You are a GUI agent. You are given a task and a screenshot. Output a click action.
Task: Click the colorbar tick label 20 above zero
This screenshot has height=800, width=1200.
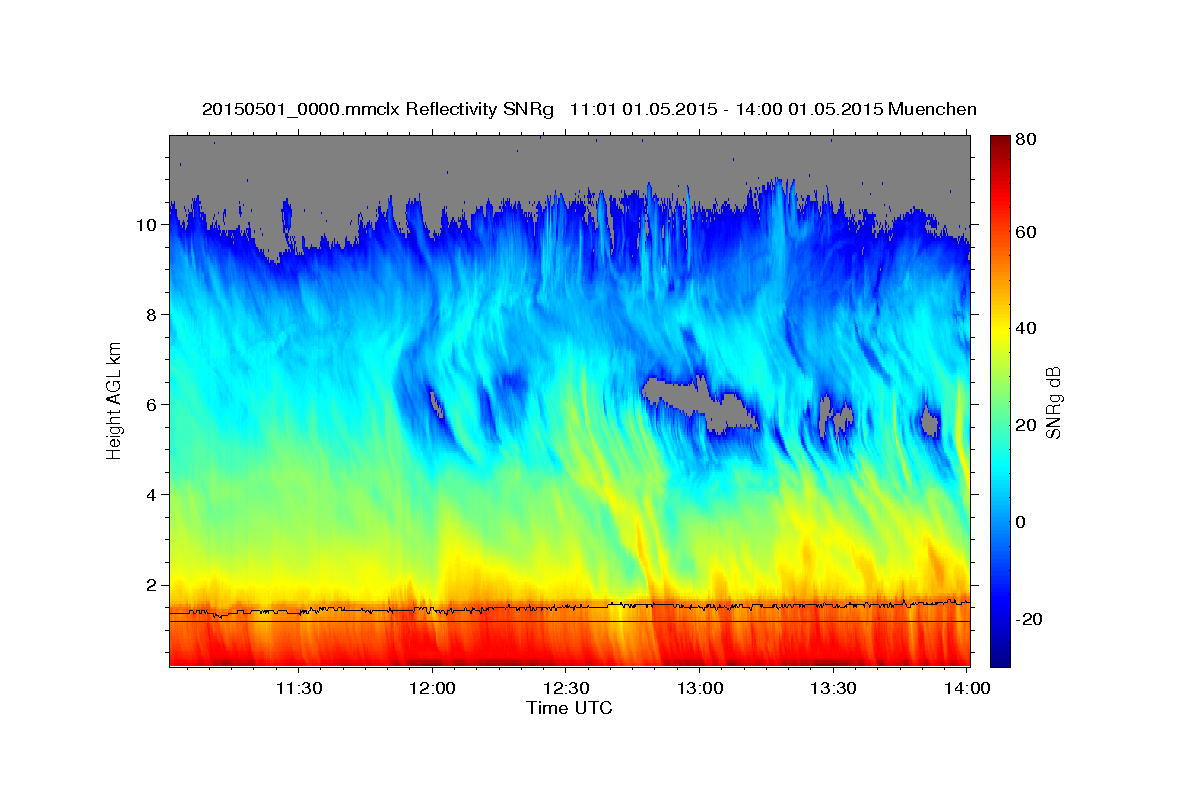(x=1025, y=425)
